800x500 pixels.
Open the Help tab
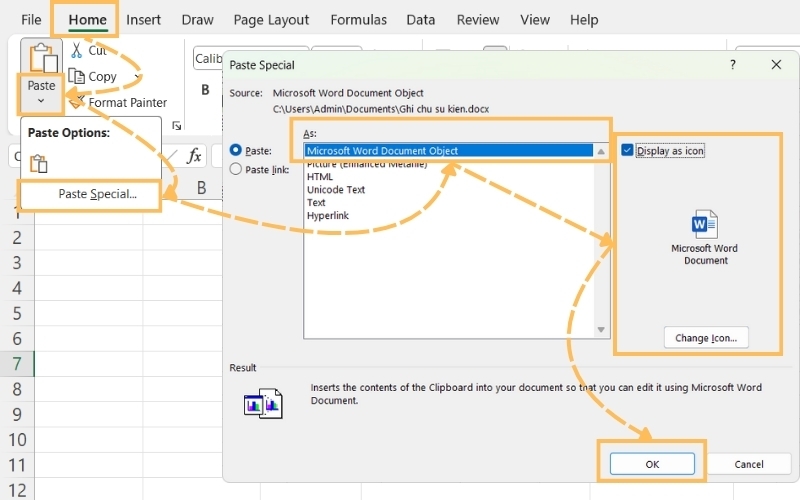[x=584, y=20]
